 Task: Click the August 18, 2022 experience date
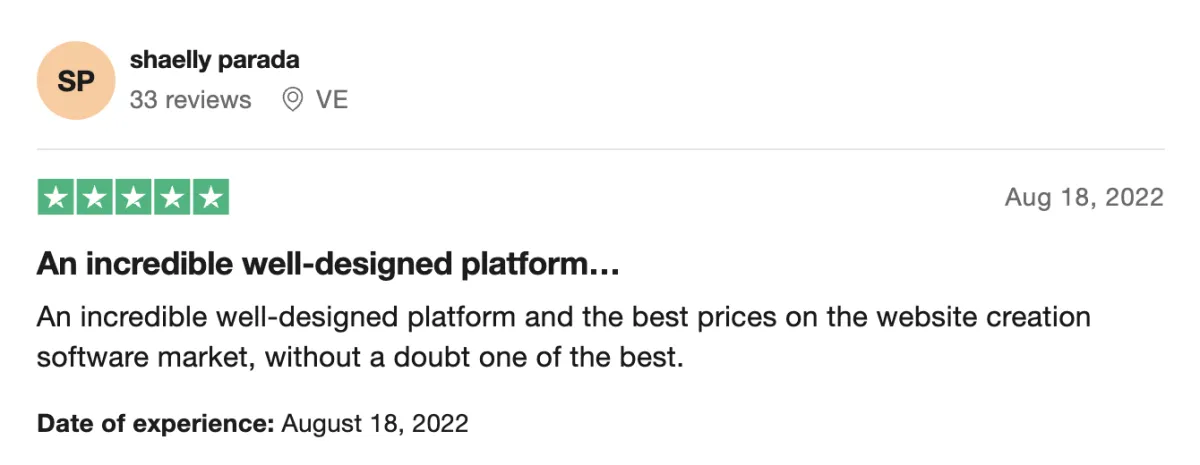(375, 423)
